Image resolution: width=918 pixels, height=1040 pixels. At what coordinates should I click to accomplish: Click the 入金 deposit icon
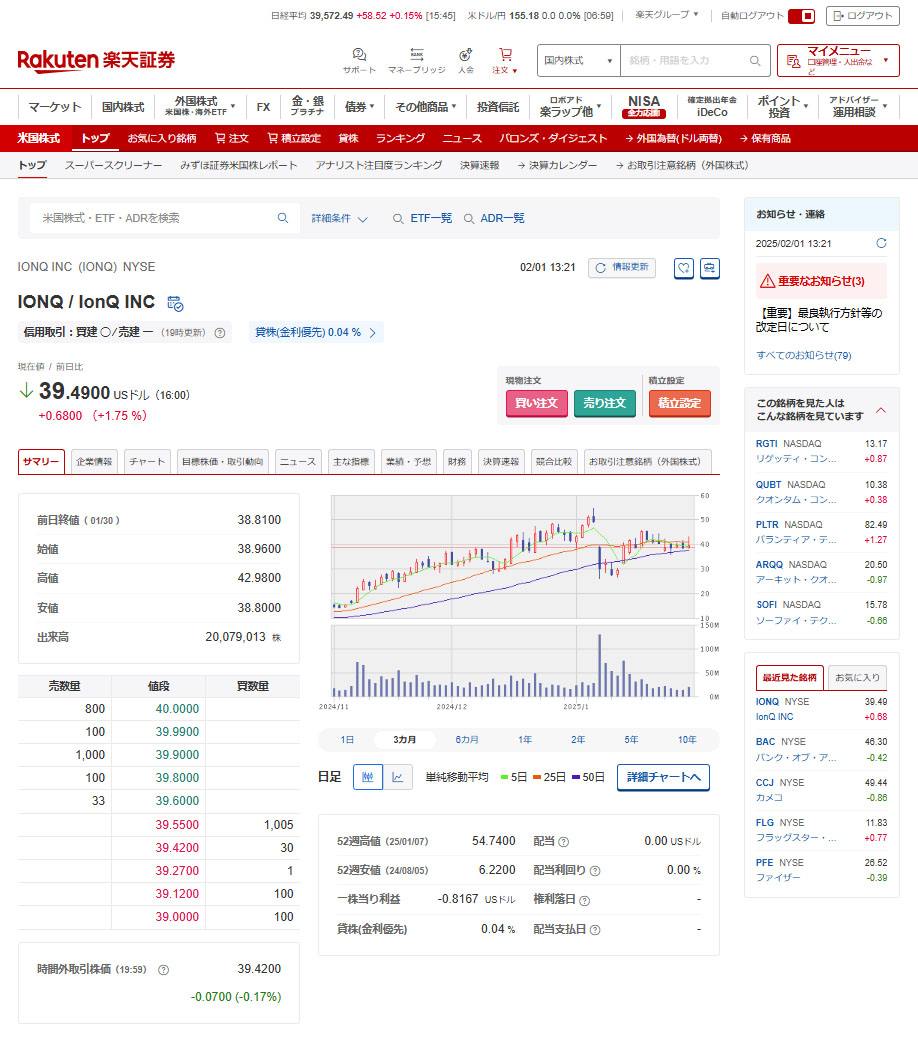(x=465, y=55)
